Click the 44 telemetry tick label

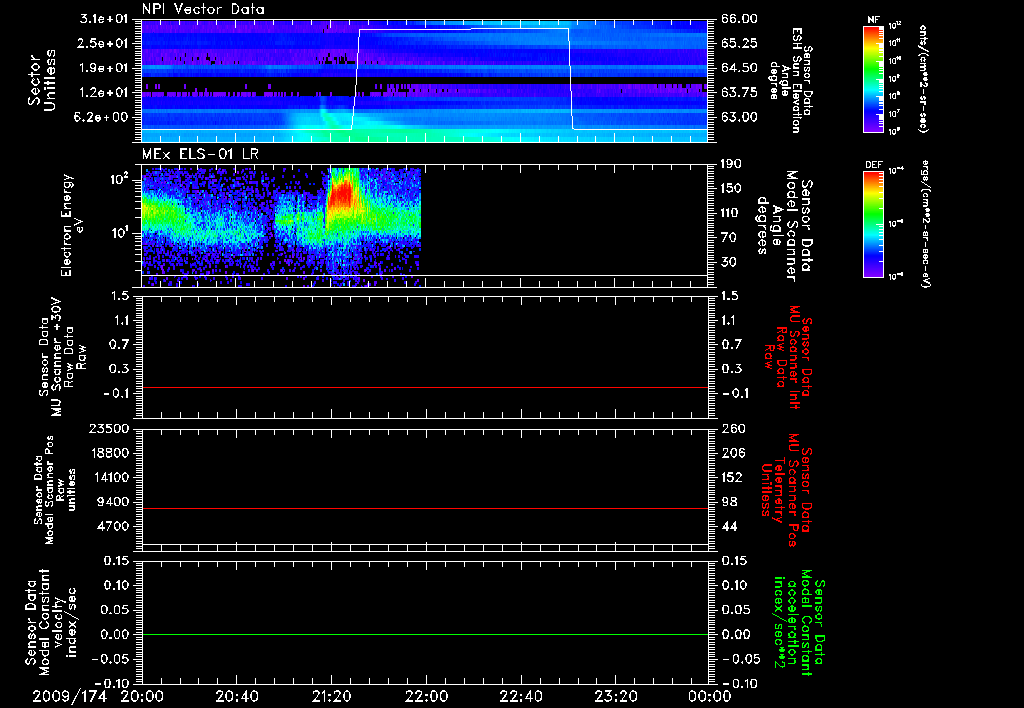click(728, 526)
